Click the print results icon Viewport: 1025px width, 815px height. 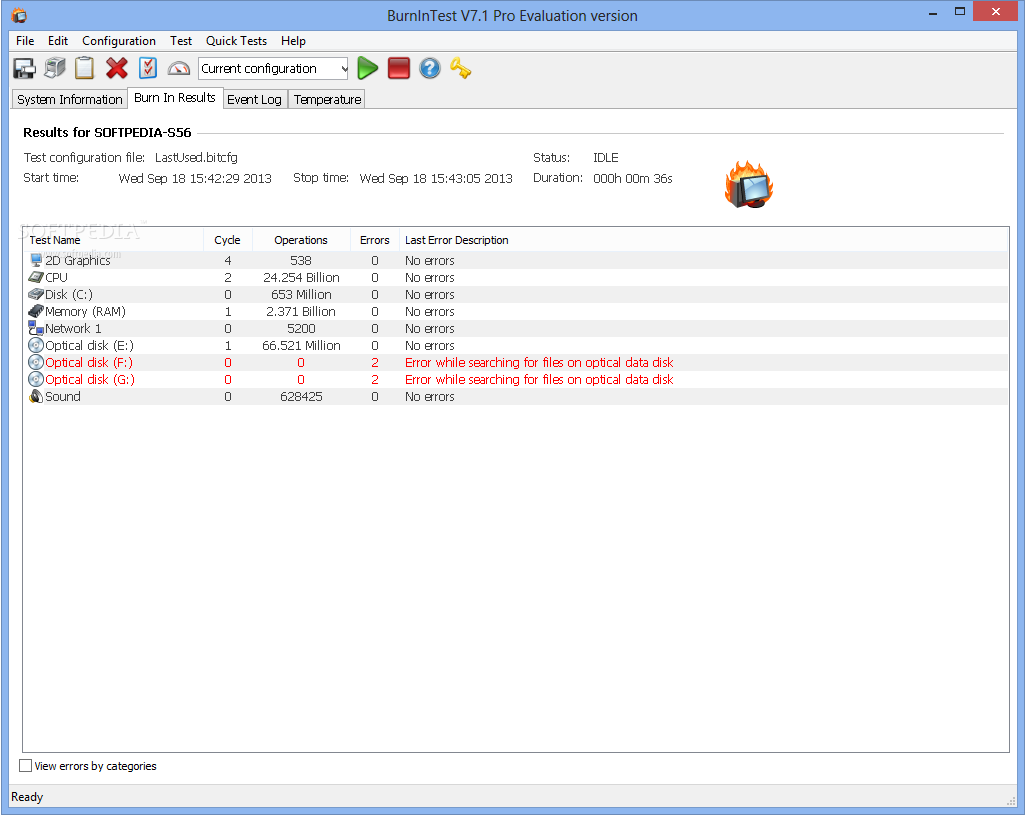(55, 68)
